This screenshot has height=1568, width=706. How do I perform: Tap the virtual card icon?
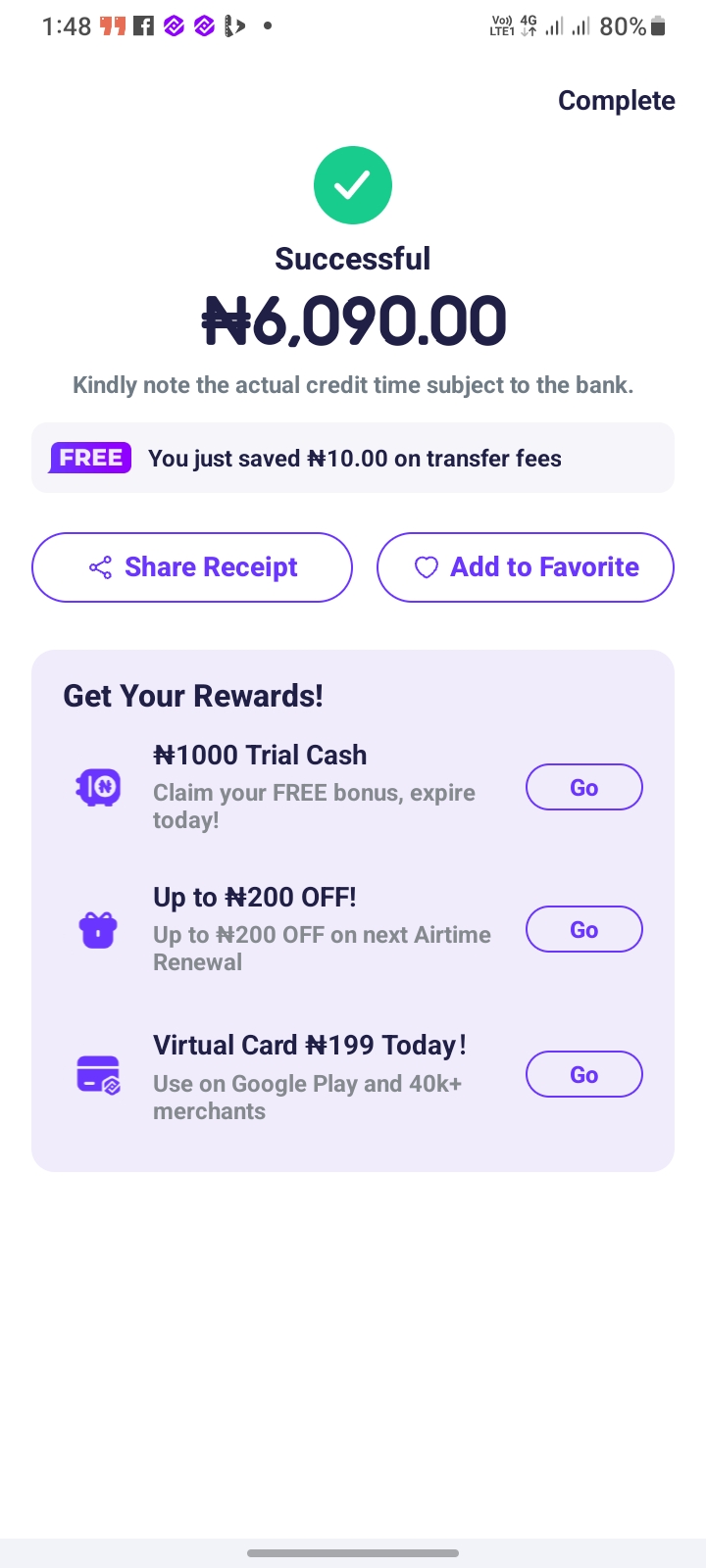tap(98, 1075)
